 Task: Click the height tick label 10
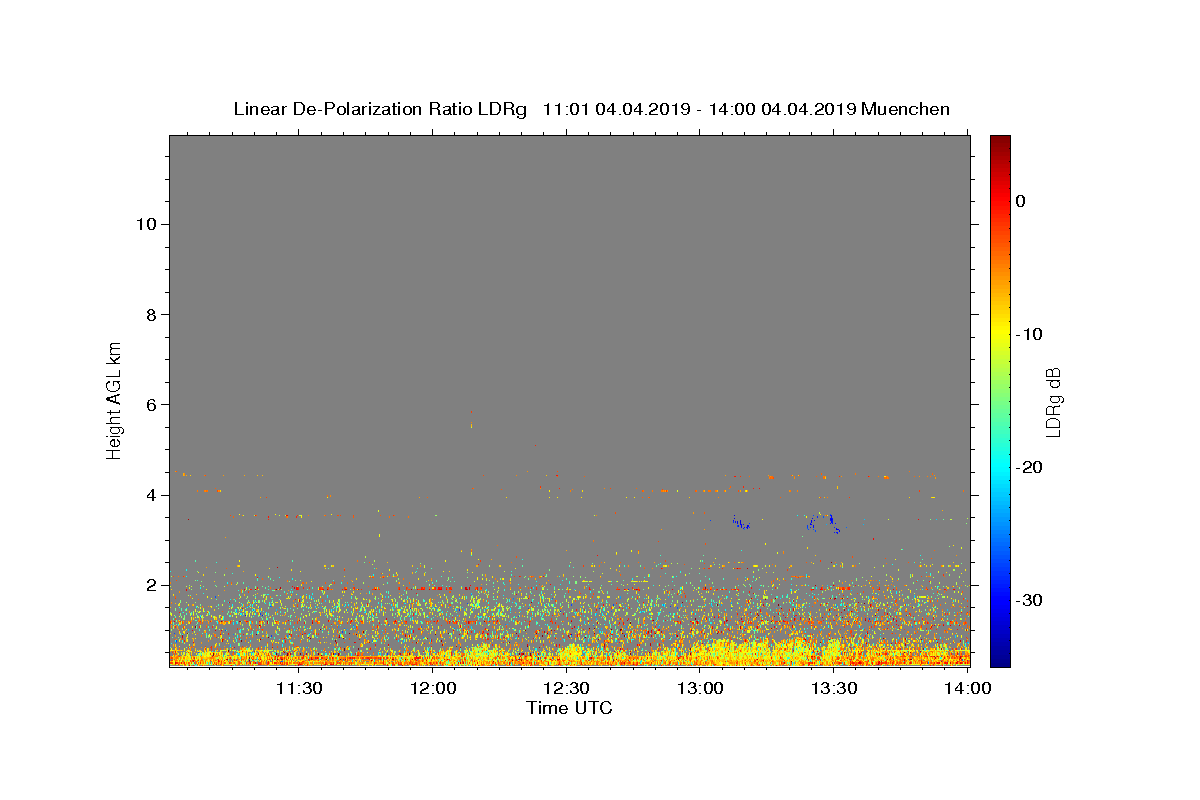click(x=146, y=224)
